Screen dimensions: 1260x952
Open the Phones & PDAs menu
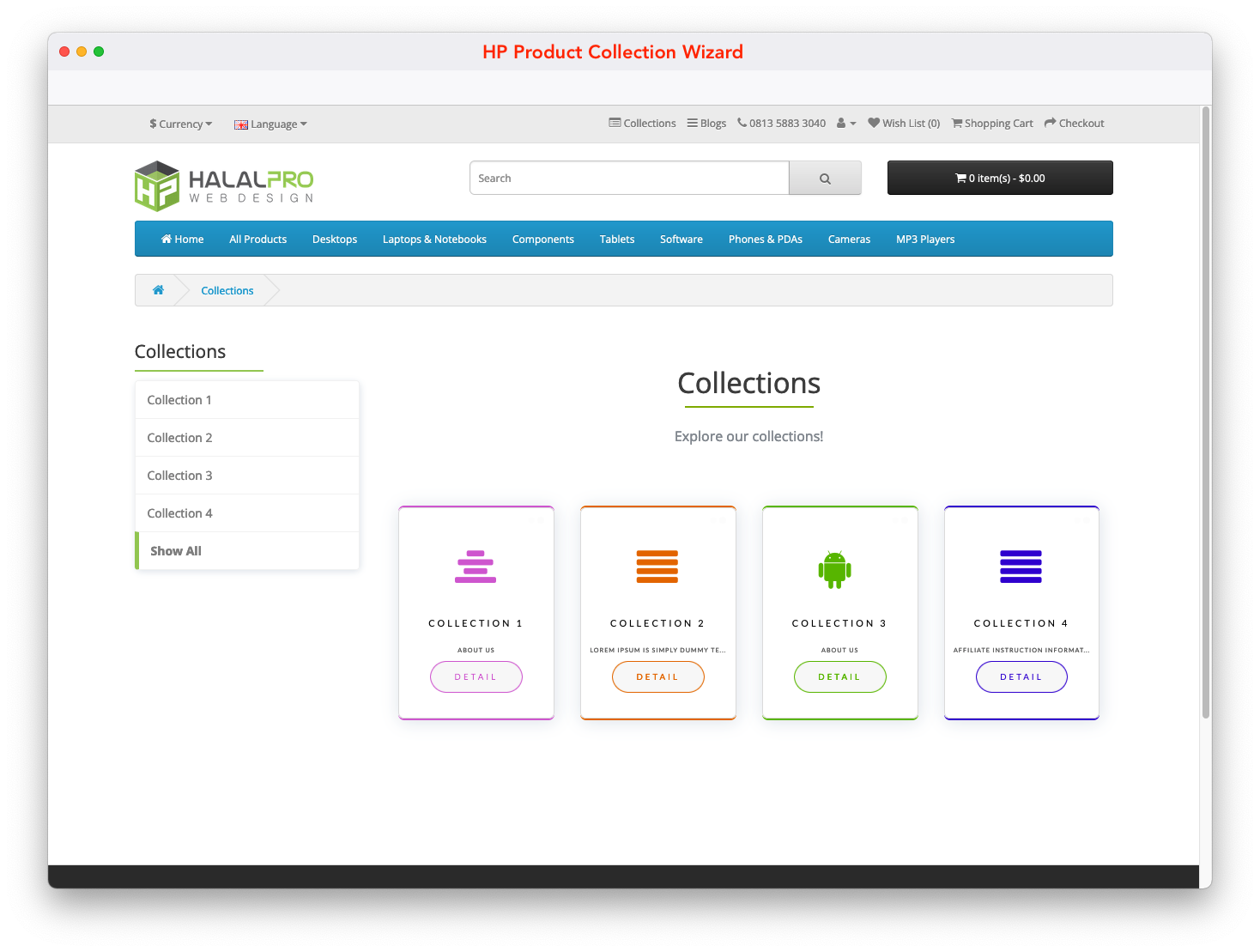coord(765,240)
